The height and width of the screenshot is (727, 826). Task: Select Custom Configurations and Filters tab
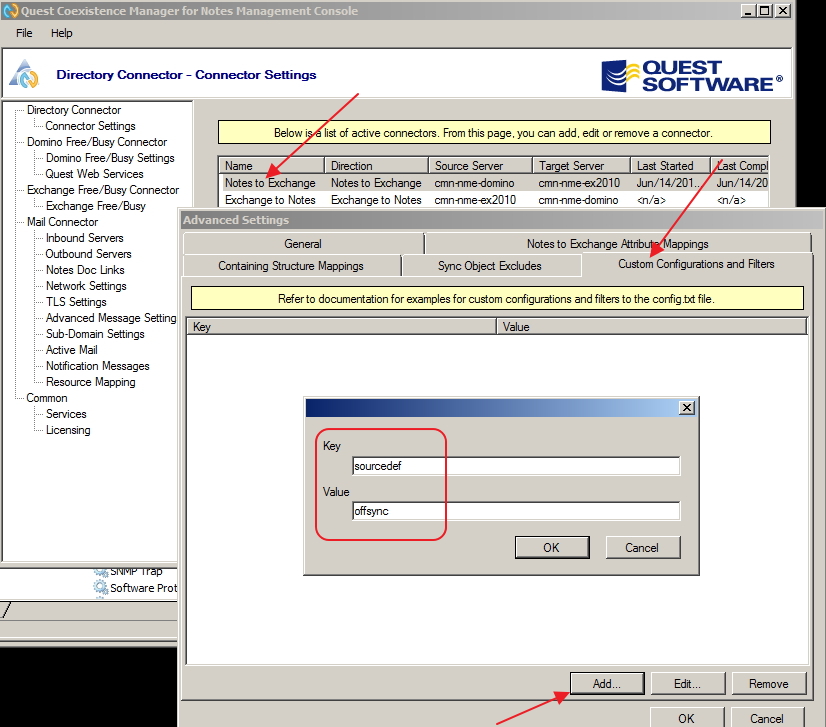coord(696,264)
